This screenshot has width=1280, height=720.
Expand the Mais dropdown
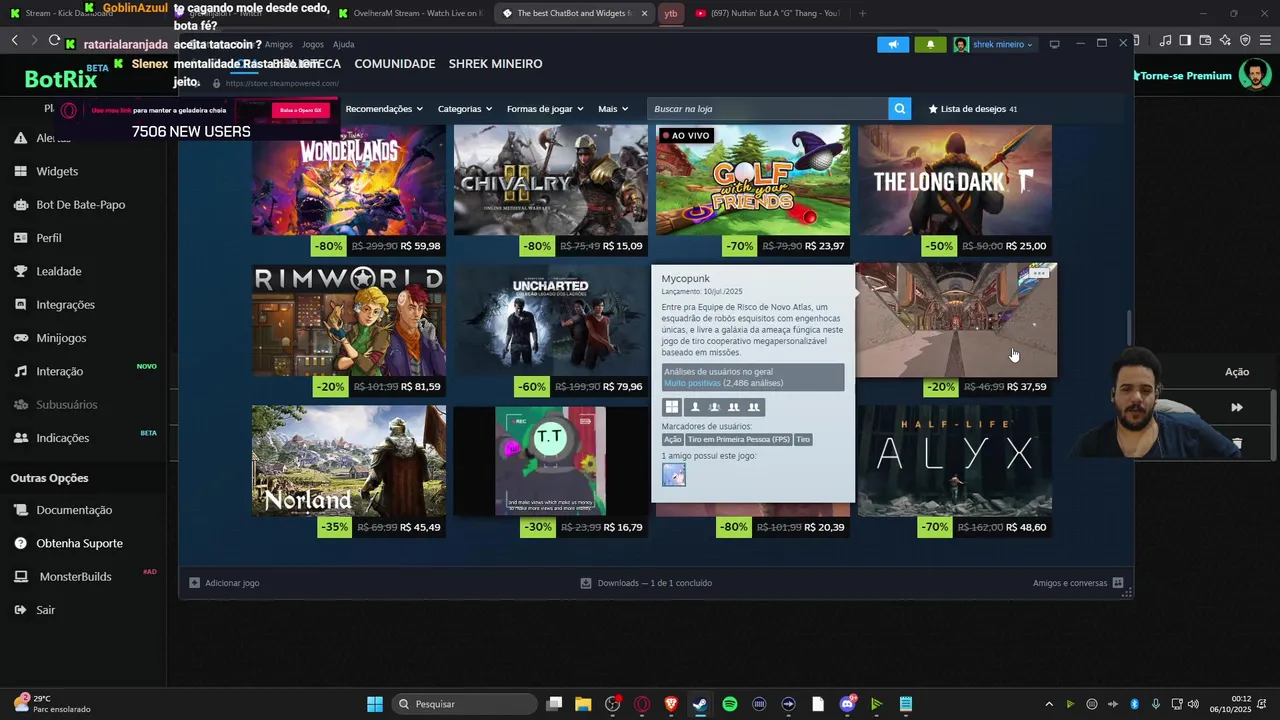tap(613, 109)
